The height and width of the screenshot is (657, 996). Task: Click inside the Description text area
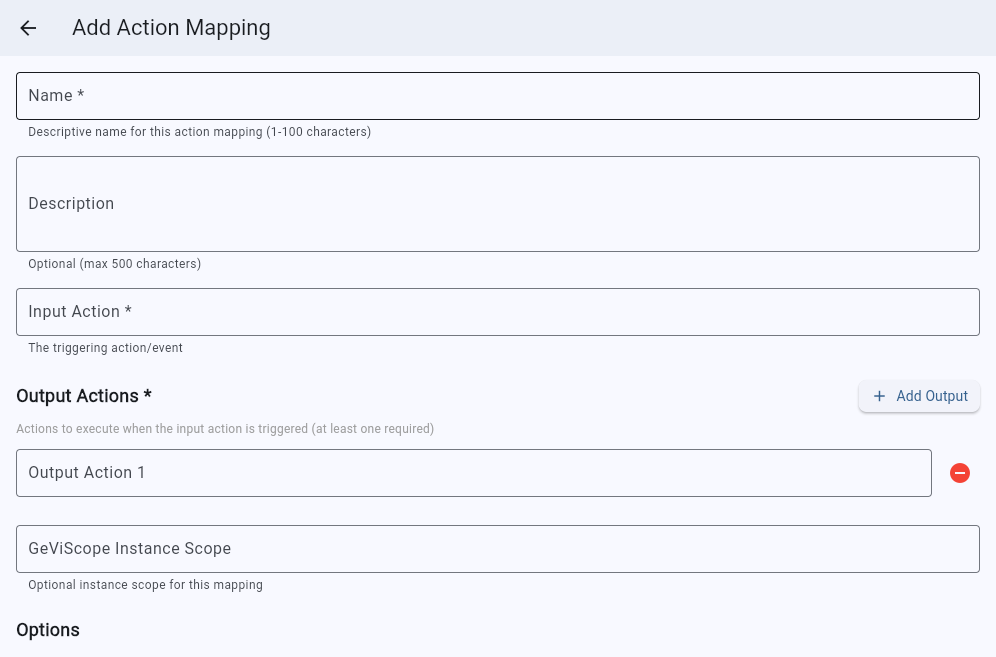[x=497, y=204]
